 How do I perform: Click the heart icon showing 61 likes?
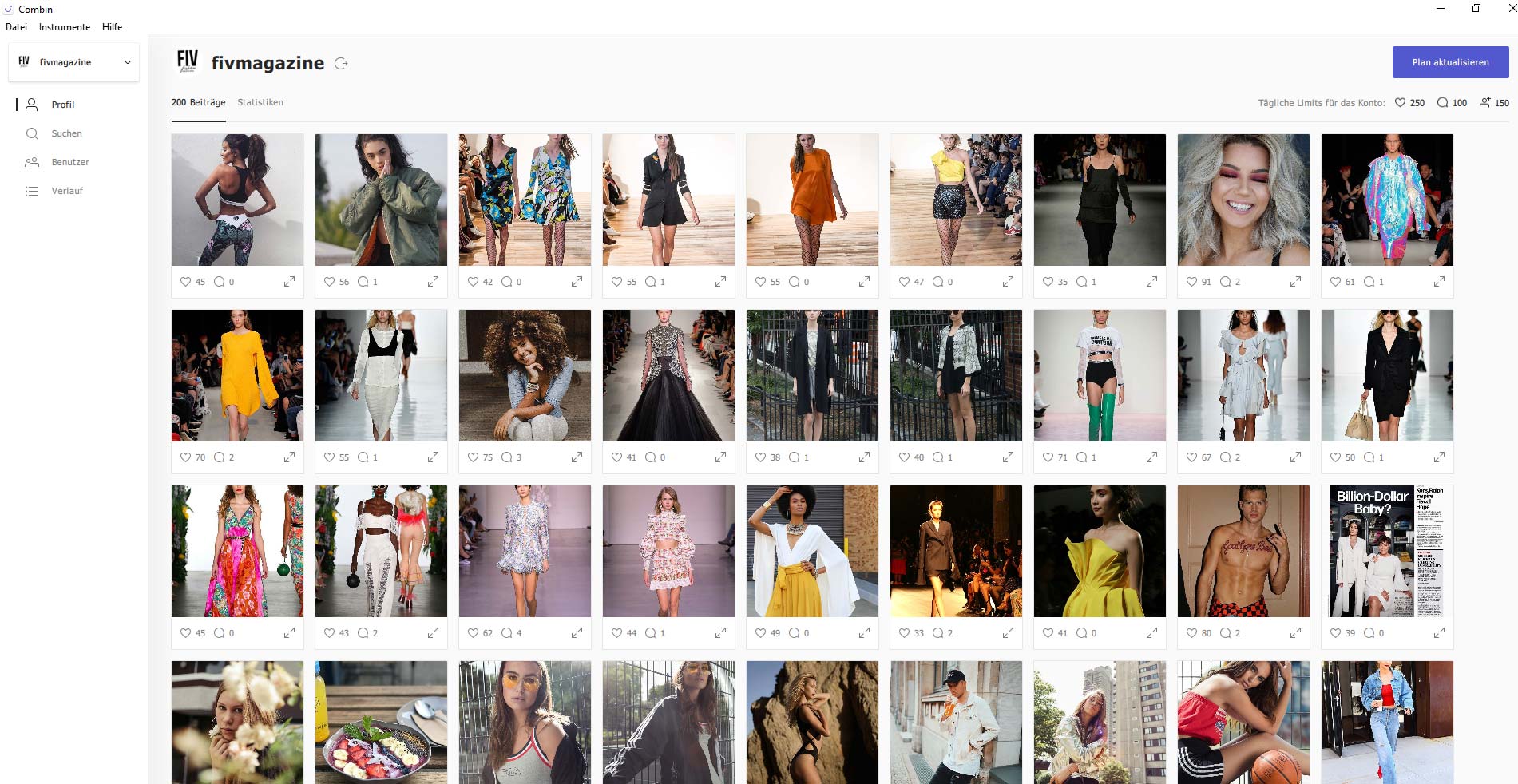(1335, 282)
